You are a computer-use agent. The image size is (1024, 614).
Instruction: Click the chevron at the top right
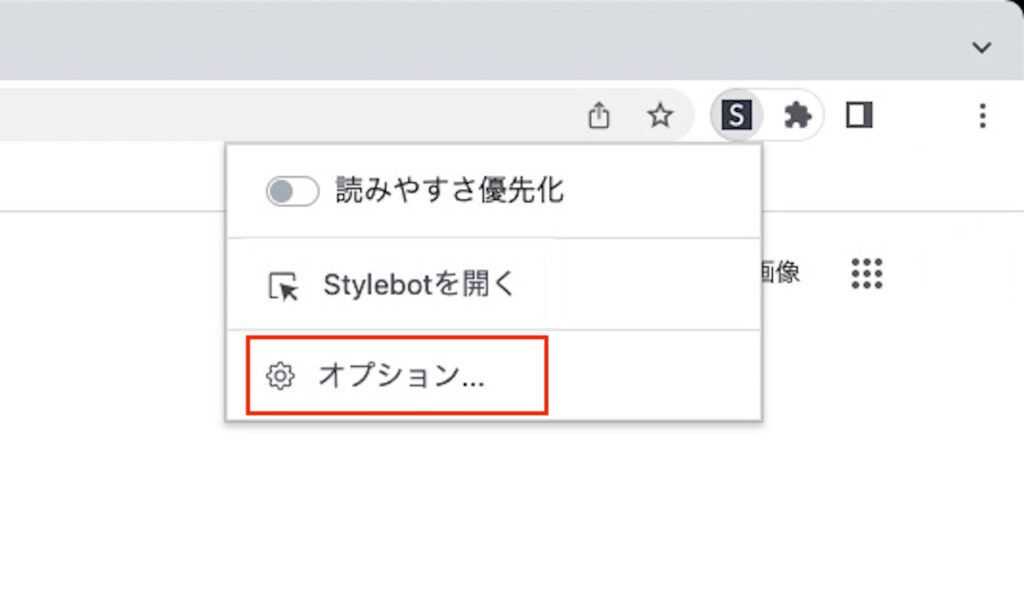(x=981, y=47)
